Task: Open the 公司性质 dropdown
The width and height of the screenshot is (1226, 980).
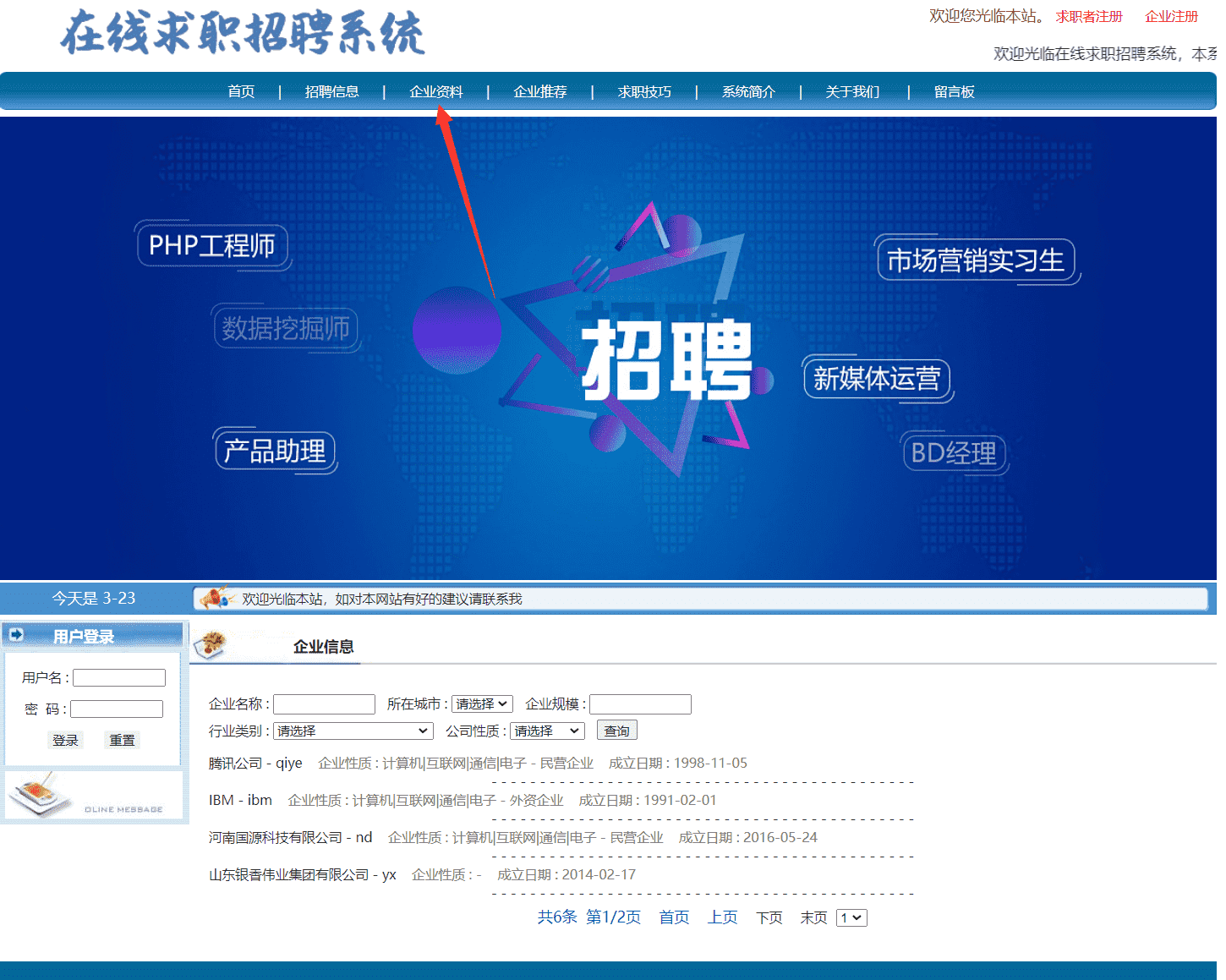Action: [547, 731]
